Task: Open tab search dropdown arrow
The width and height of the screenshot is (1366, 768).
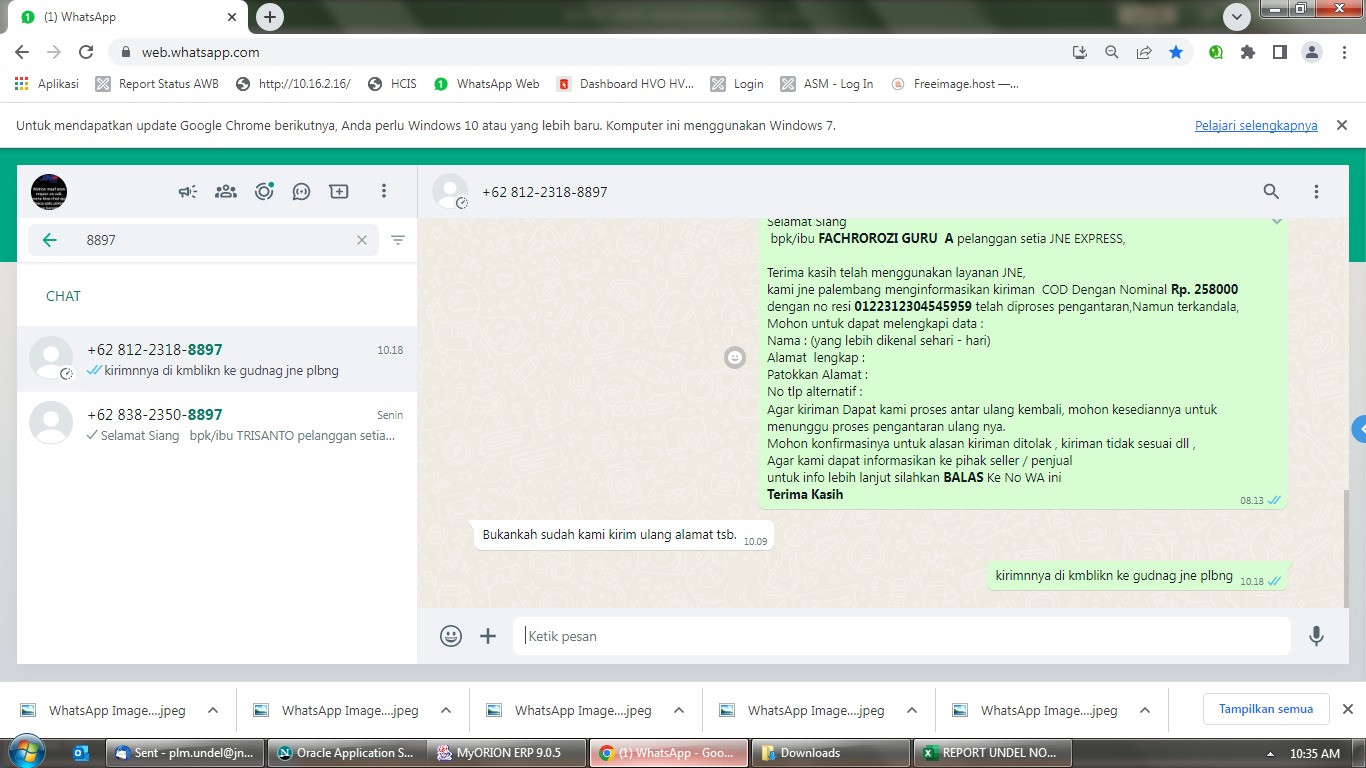Action: click(1238, 17)
